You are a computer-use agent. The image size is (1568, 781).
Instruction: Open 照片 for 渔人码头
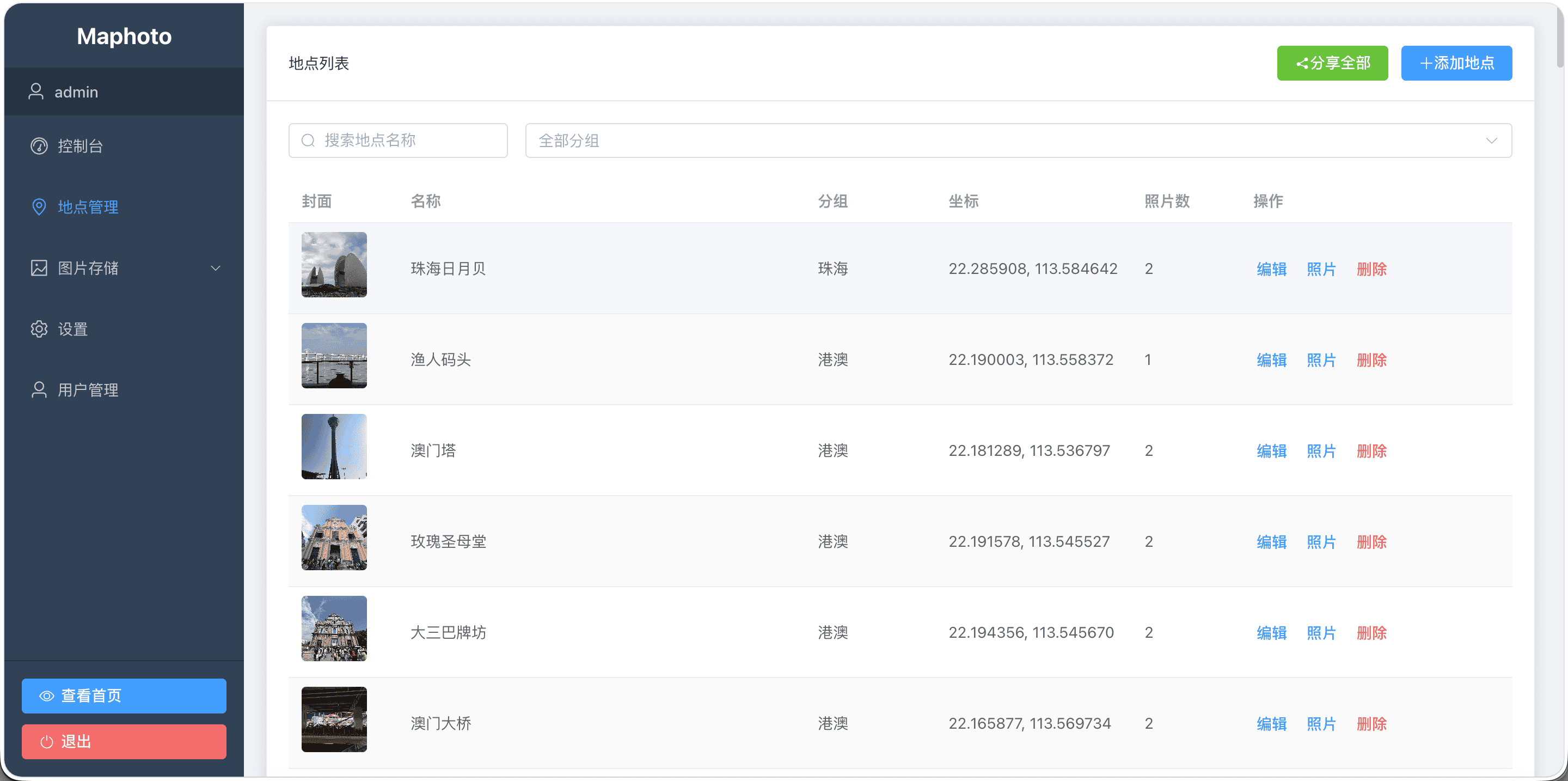[x=1321, y=360]
